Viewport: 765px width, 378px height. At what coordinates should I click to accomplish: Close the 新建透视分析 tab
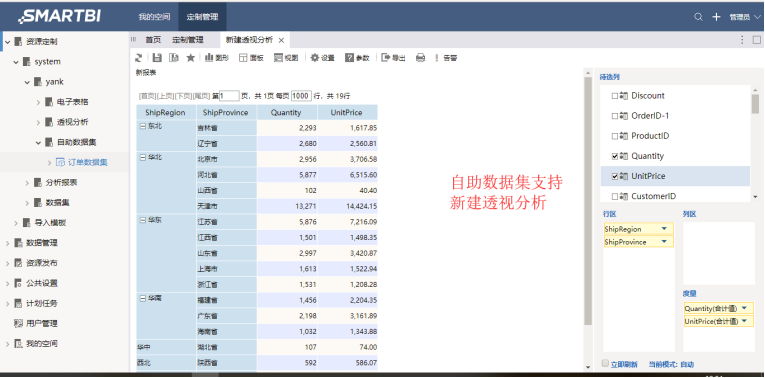[281, 40]
